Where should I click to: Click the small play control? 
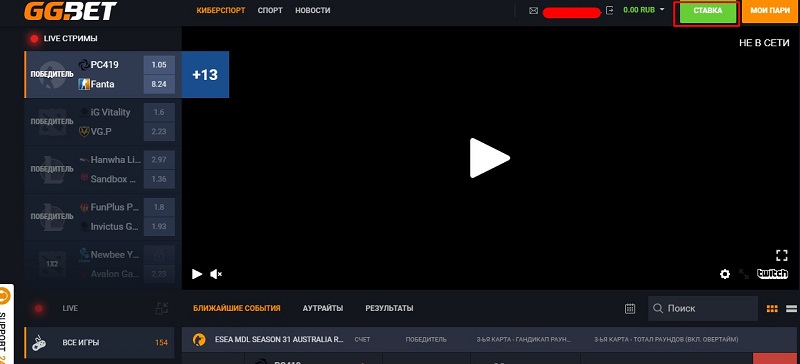click(197, 274)
